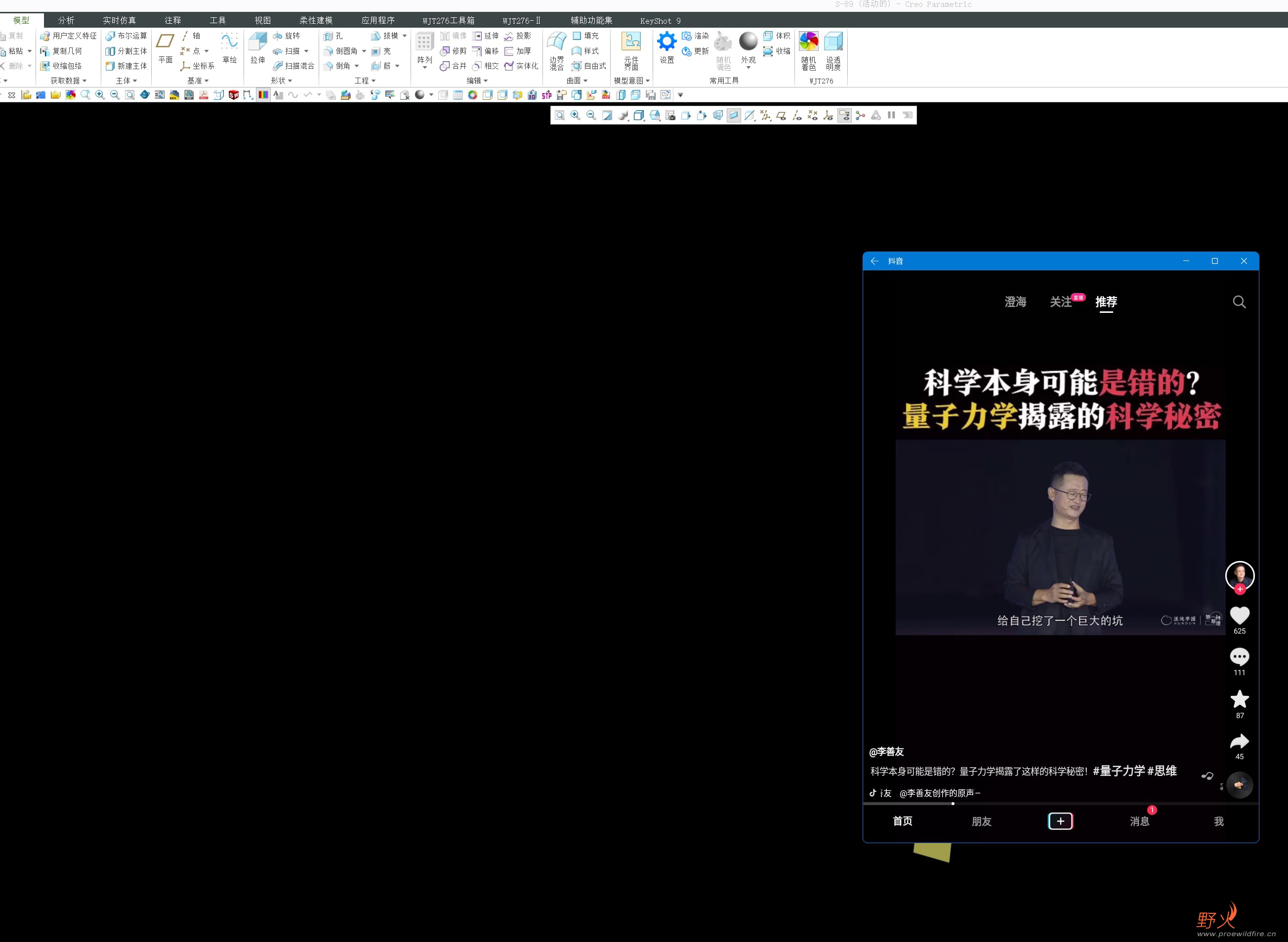
Task: Open the 朋友 tab in Douyin
Action: [x=981, y=822]
